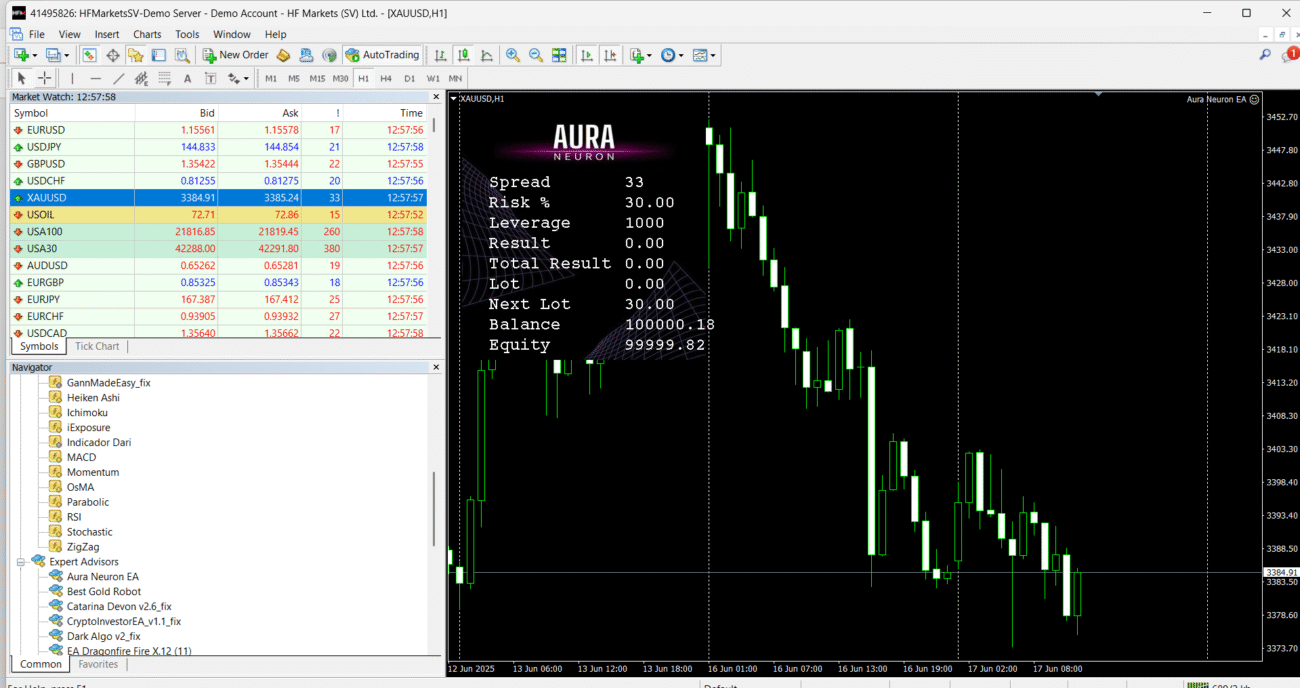The image size is (1300, 688).
Task: Toggle the Market Watch window icon
Action: coord(89,55)
